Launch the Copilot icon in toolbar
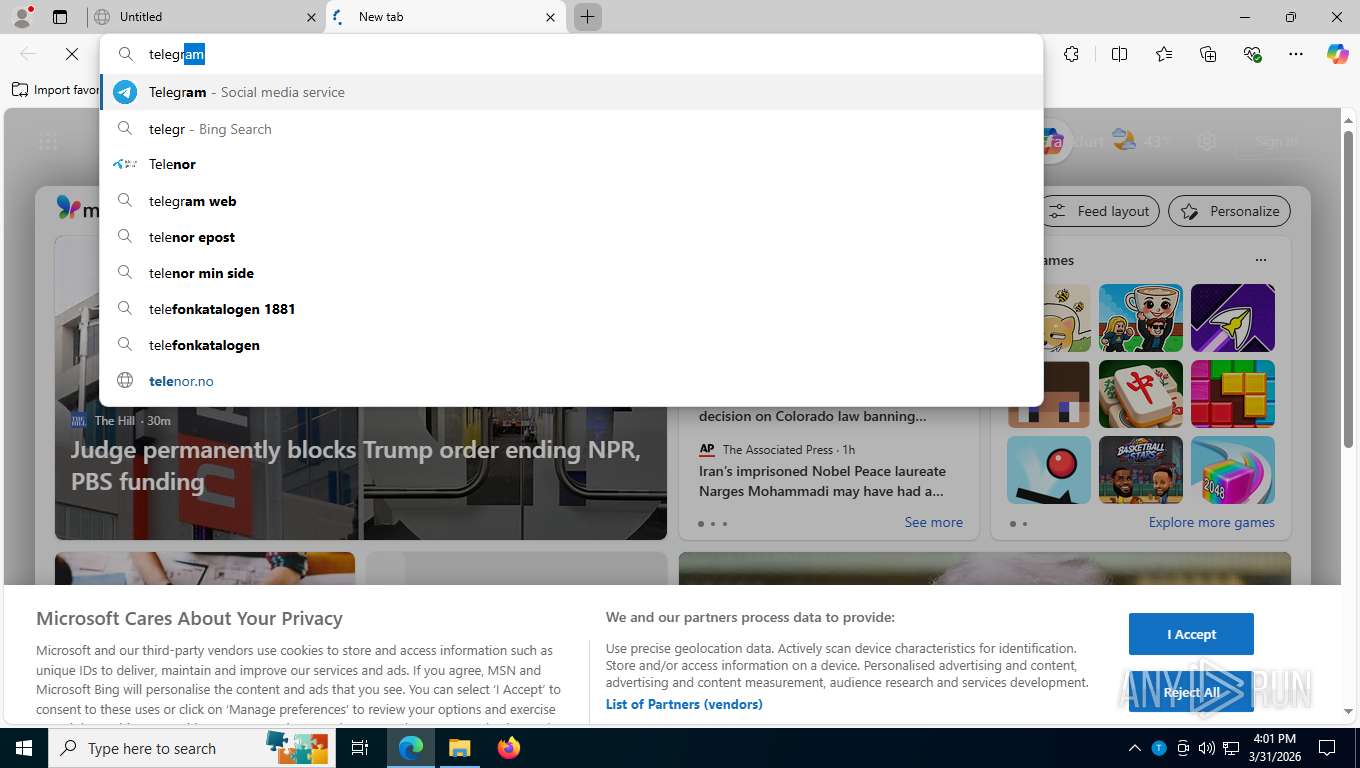 pyautogui.click(x=1338, y=54)
